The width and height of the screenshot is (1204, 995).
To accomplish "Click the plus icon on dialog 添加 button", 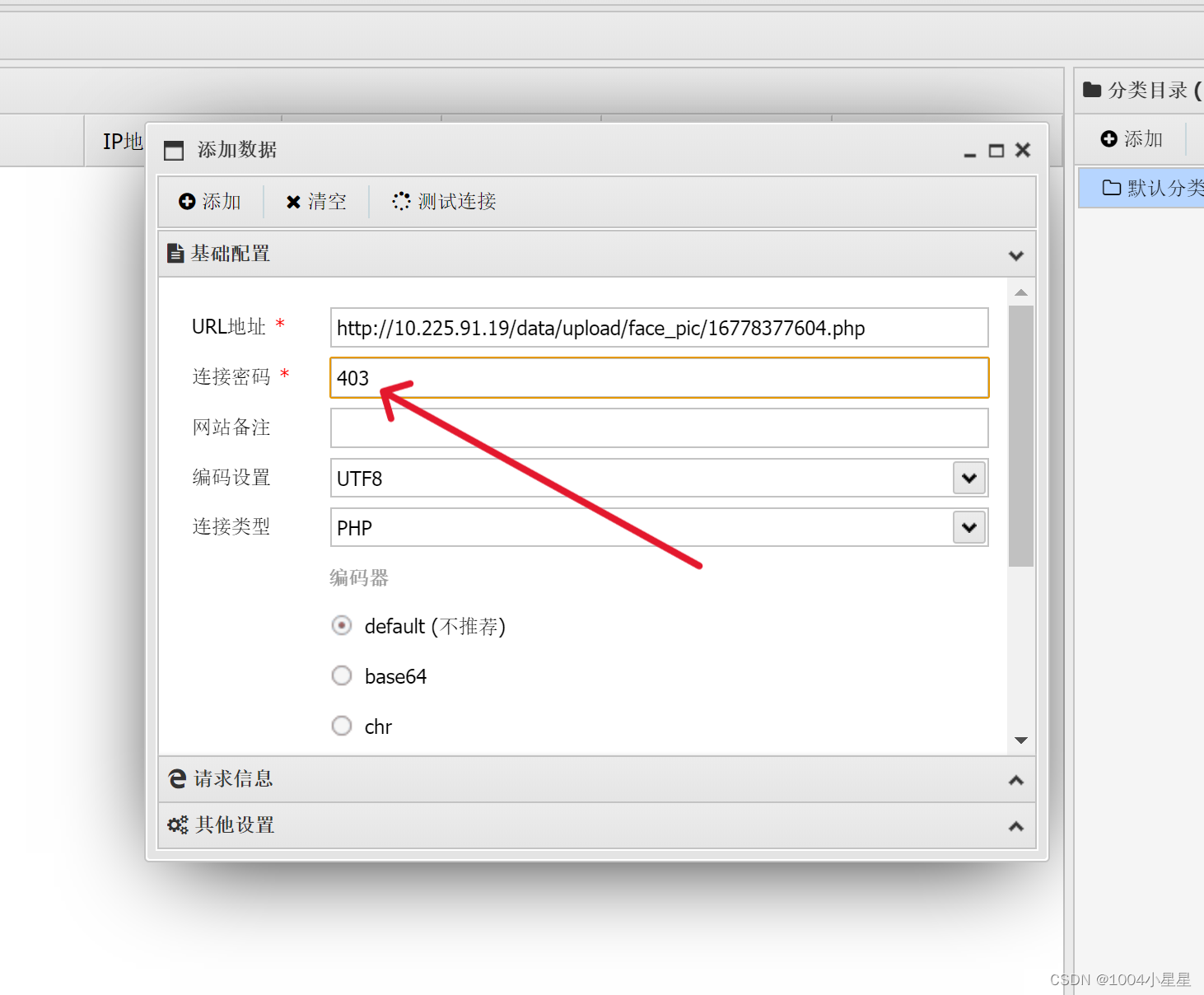I will pyautogui.click(x=187, y=202).
